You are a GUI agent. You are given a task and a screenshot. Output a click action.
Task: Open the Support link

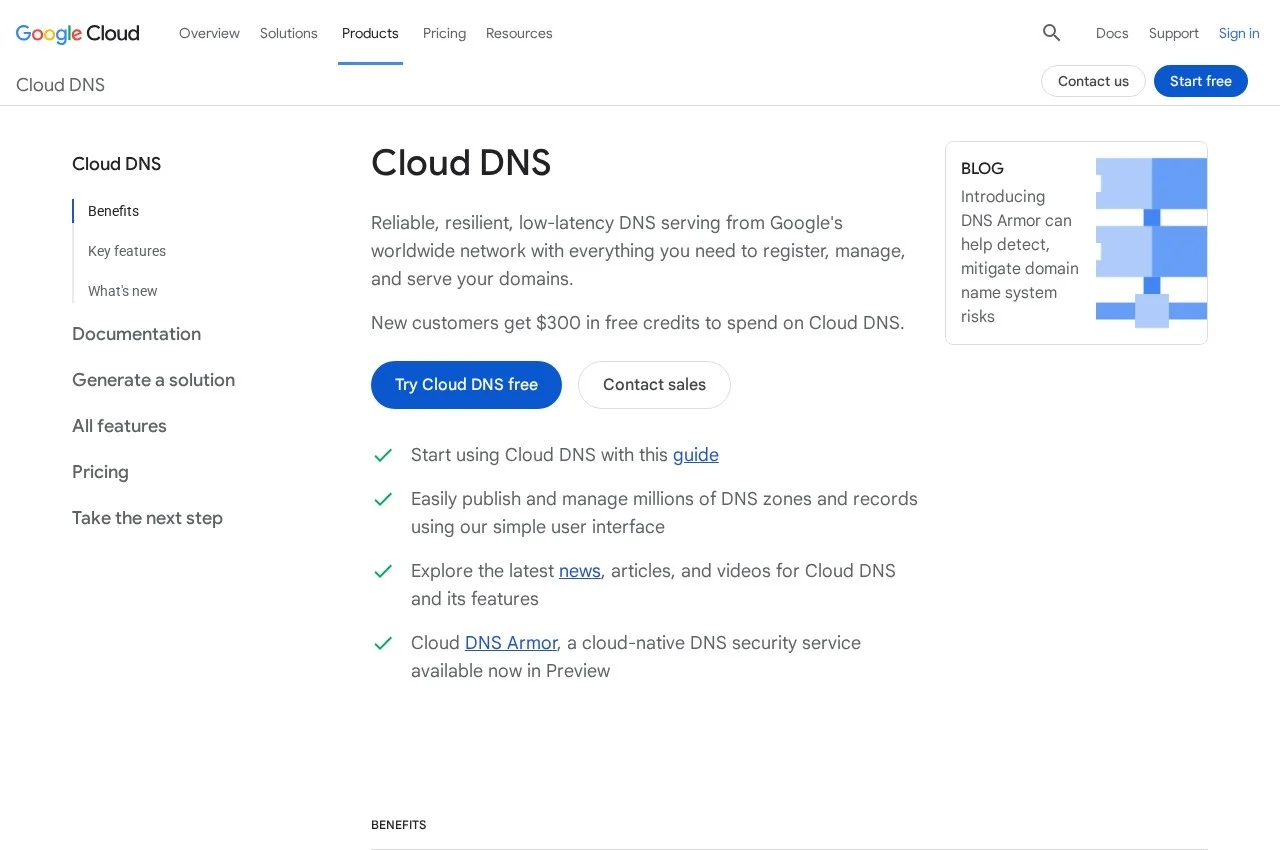(1174, 33)
